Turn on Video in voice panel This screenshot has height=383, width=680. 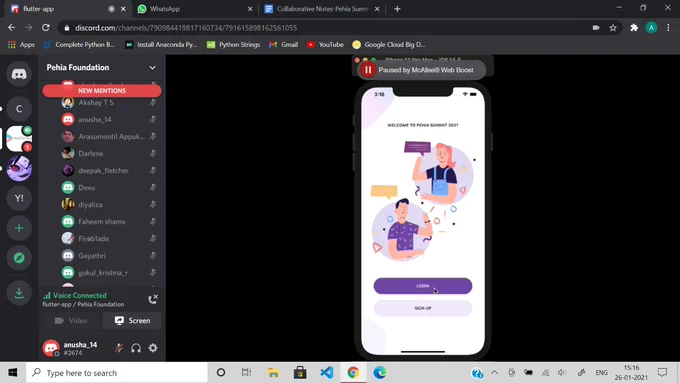click(x=72, y=321)
